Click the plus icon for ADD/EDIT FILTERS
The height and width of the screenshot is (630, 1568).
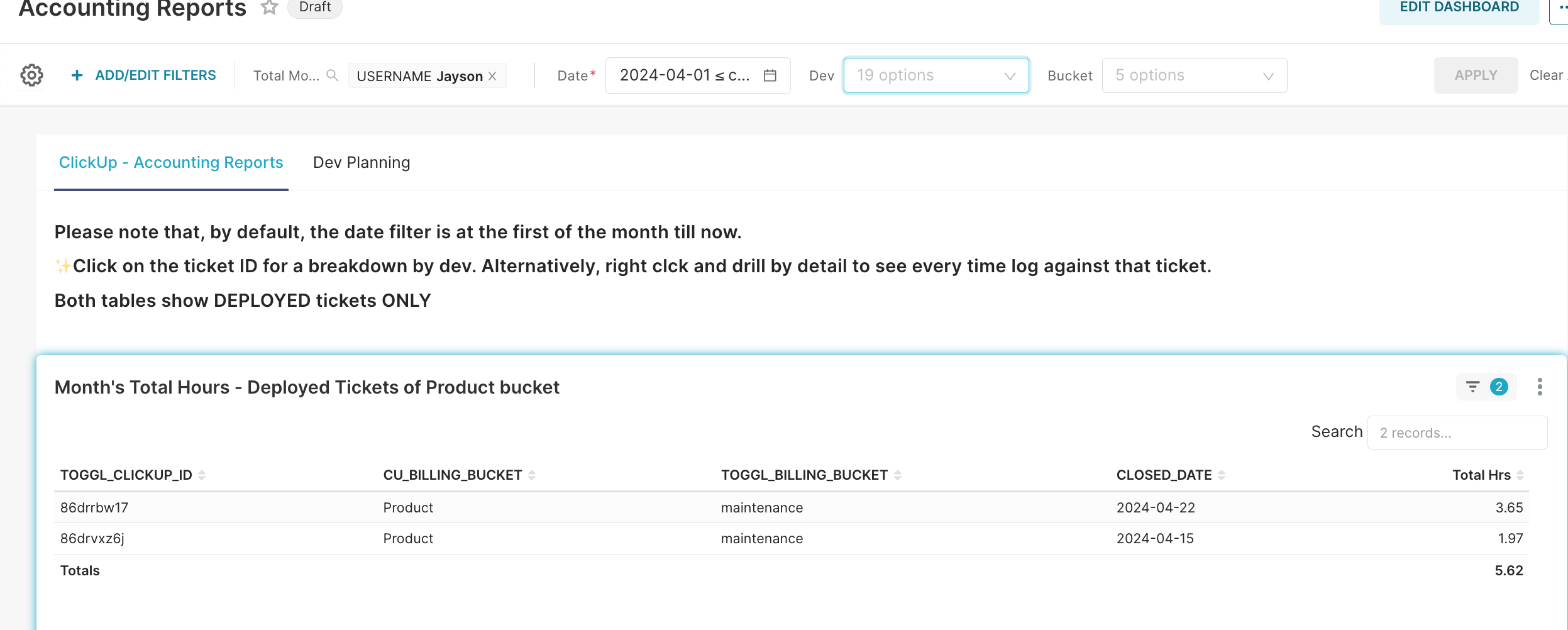coord(77,75)
